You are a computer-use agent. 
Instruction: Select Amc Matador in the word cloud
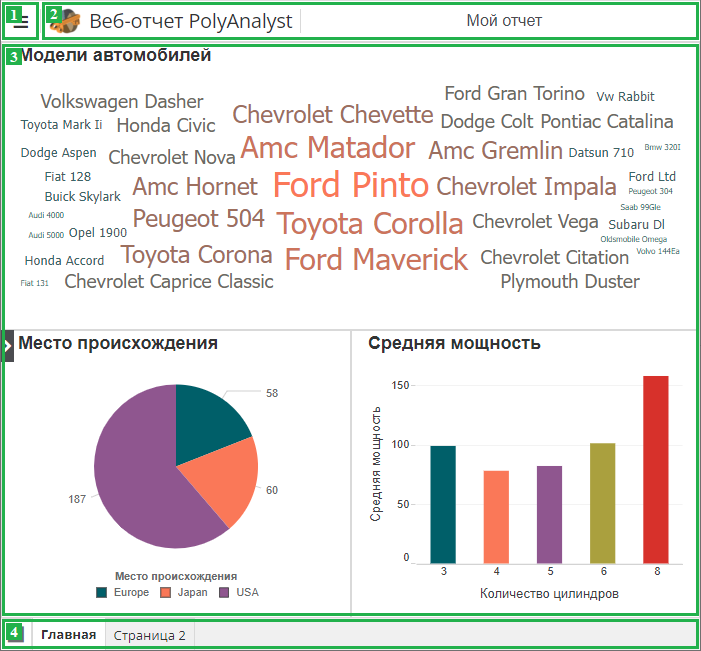pos(328,148)
